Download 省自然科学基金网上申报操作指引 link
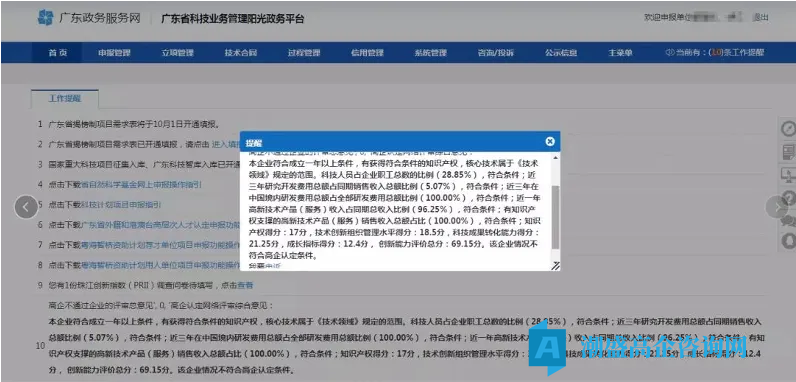 [142, 184]
